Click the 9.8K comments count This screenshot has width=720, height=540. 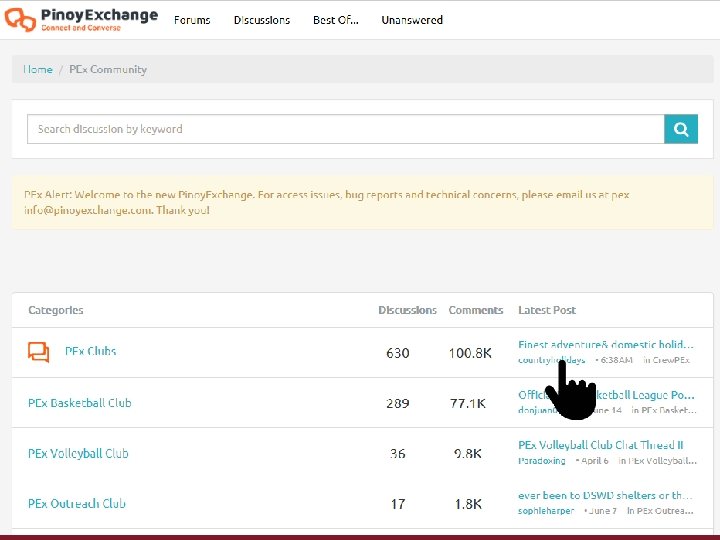click(468, 454)
